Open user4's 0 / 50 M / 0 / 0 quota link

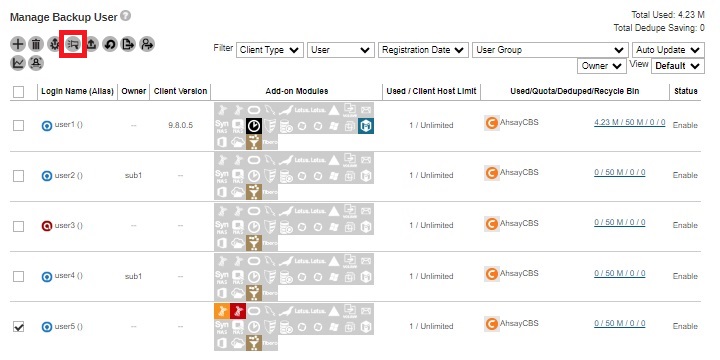(x=619, y=273)
